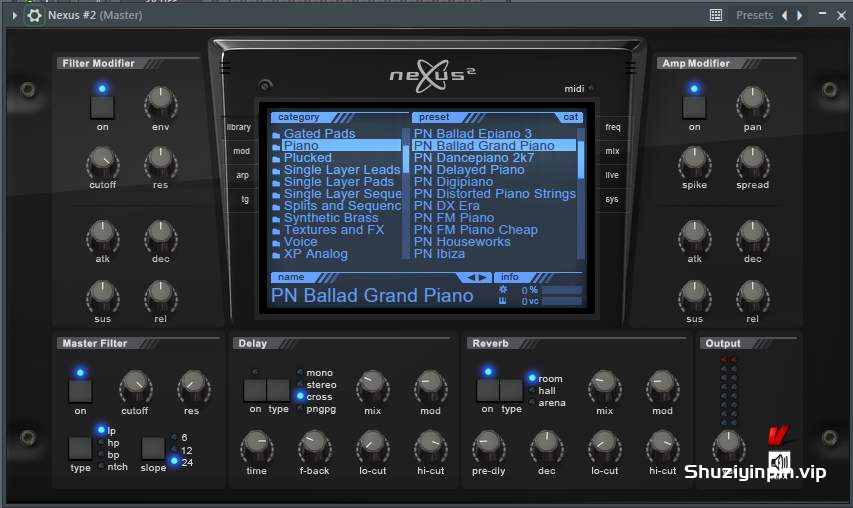This screenshot has height=508, width=853.
Task: Click the Amp Modifier pan knob
Action: pos(752,102)
